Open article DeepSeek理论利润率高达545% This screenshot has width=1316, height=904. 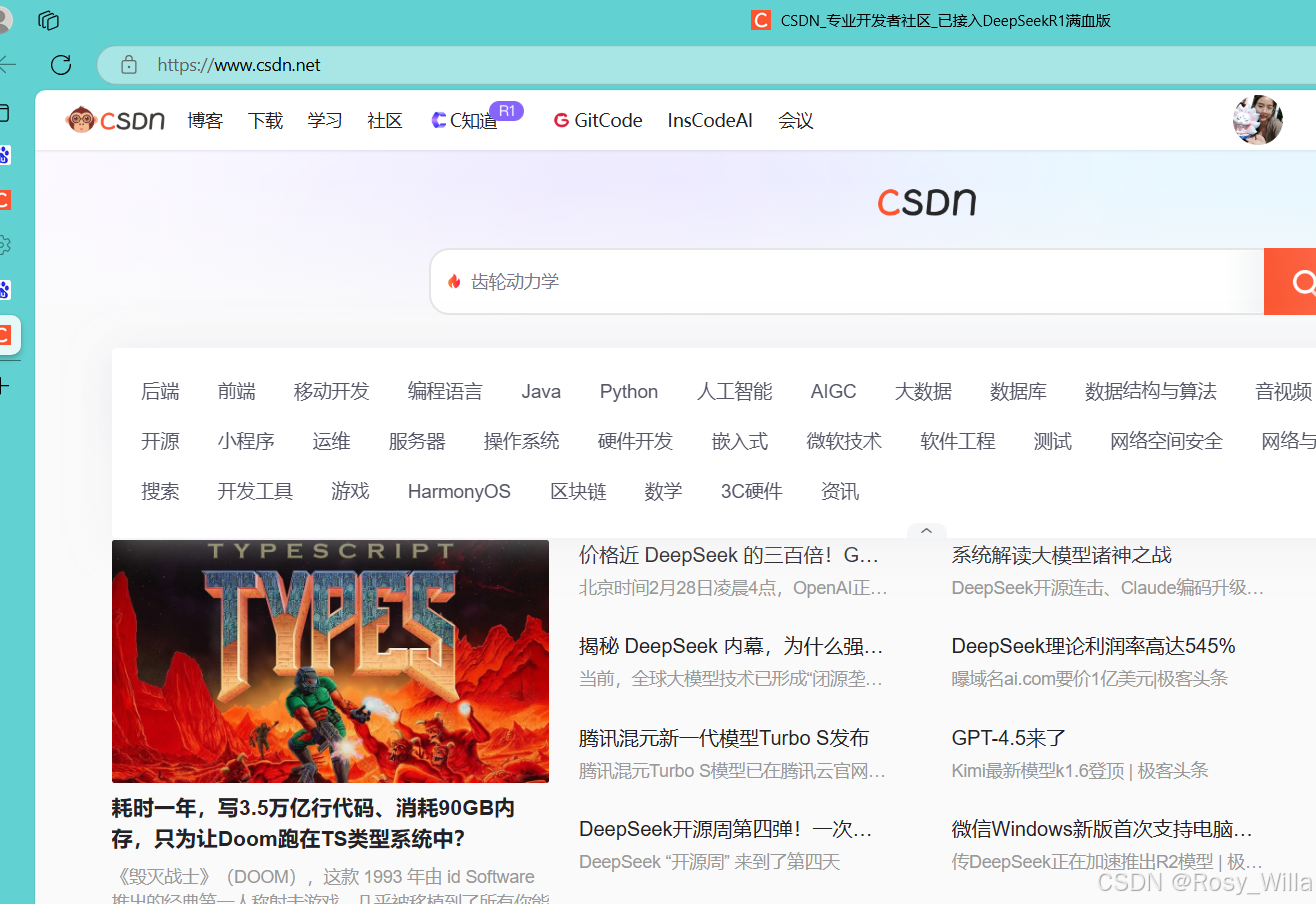[1093, 646]
